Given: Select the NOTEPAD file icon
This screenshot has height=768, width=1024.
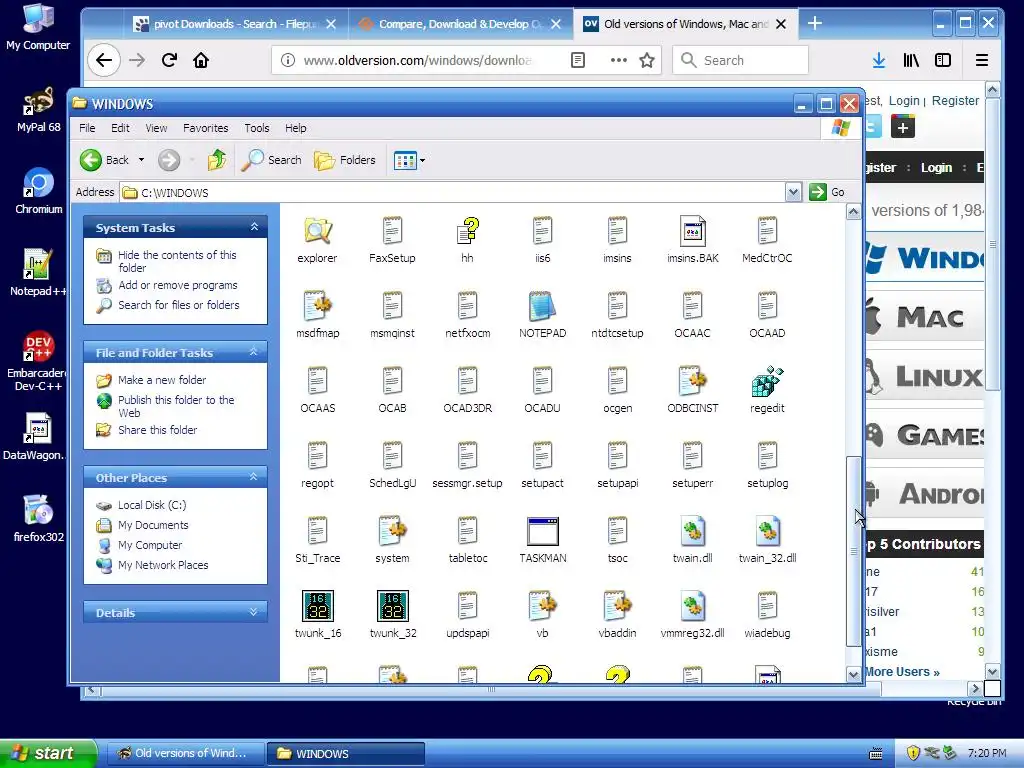Looking at the screenshot, I should [542, 306].
